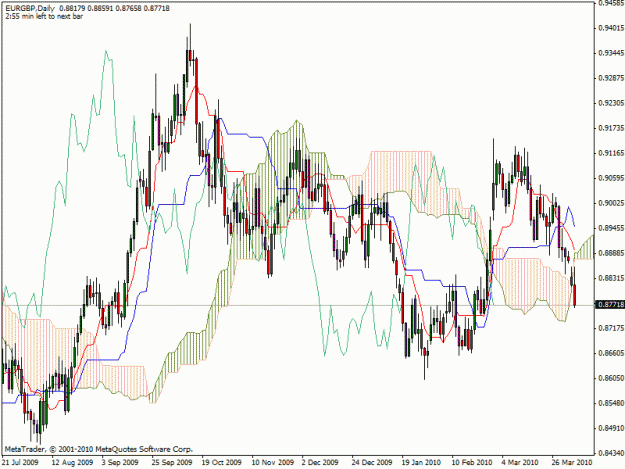Click the 0.92875 price axis label
625x469 pixels.
tap(611, 78)
